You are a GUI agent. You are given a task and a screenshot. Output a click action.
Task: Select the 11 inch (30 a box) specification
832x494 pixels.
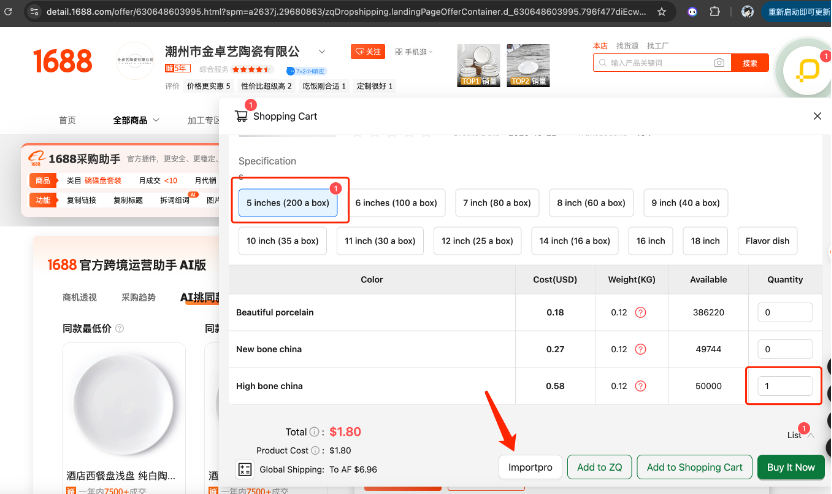[x=380, y=241]
